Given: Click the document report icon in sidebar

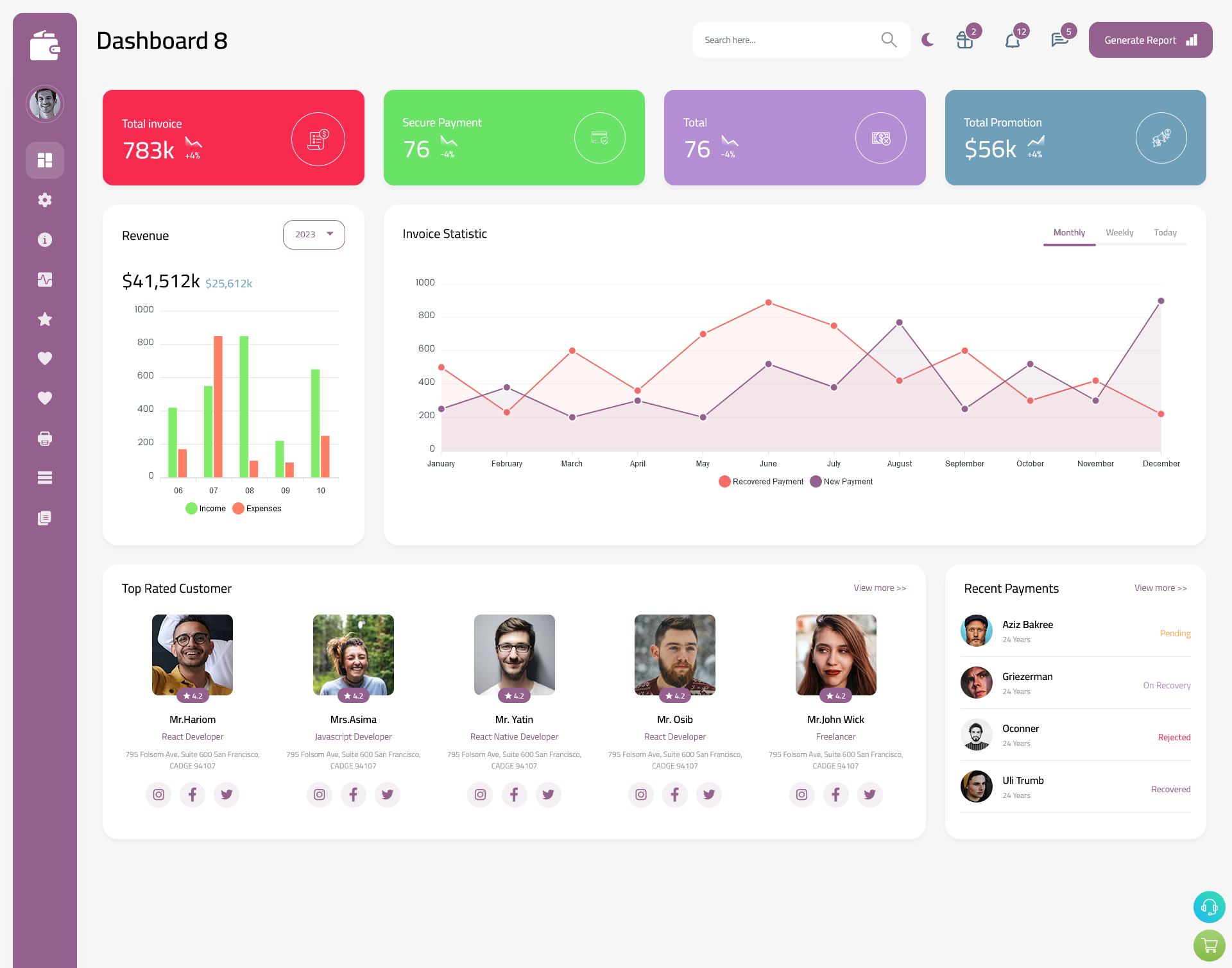Looking at the screenshot, I should [44, 517].
